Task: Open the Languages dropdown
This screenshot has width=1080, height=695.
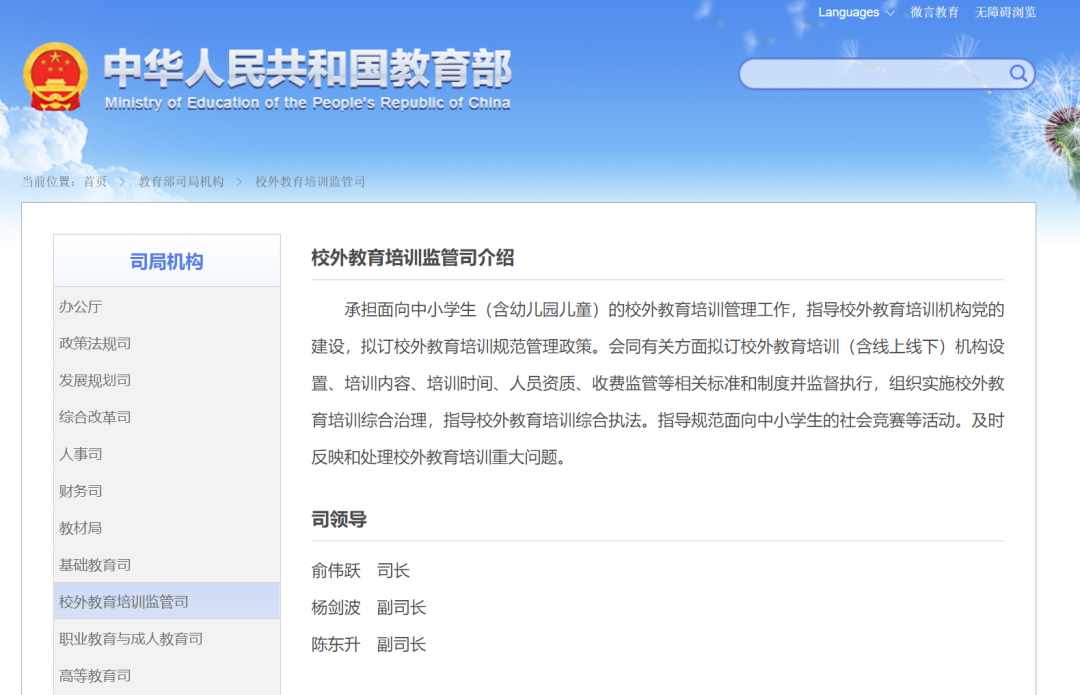Action: (856, 12)
